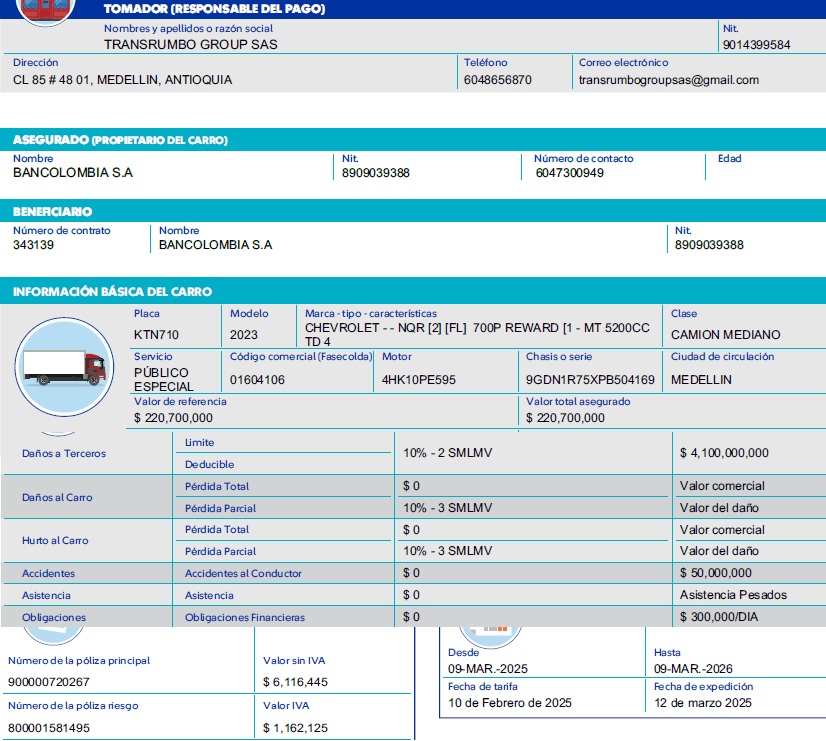Click the Daños a Terceros coverage row label
Image resolution: width=826 pixels, height=741 pixels.
coord(64,453)
